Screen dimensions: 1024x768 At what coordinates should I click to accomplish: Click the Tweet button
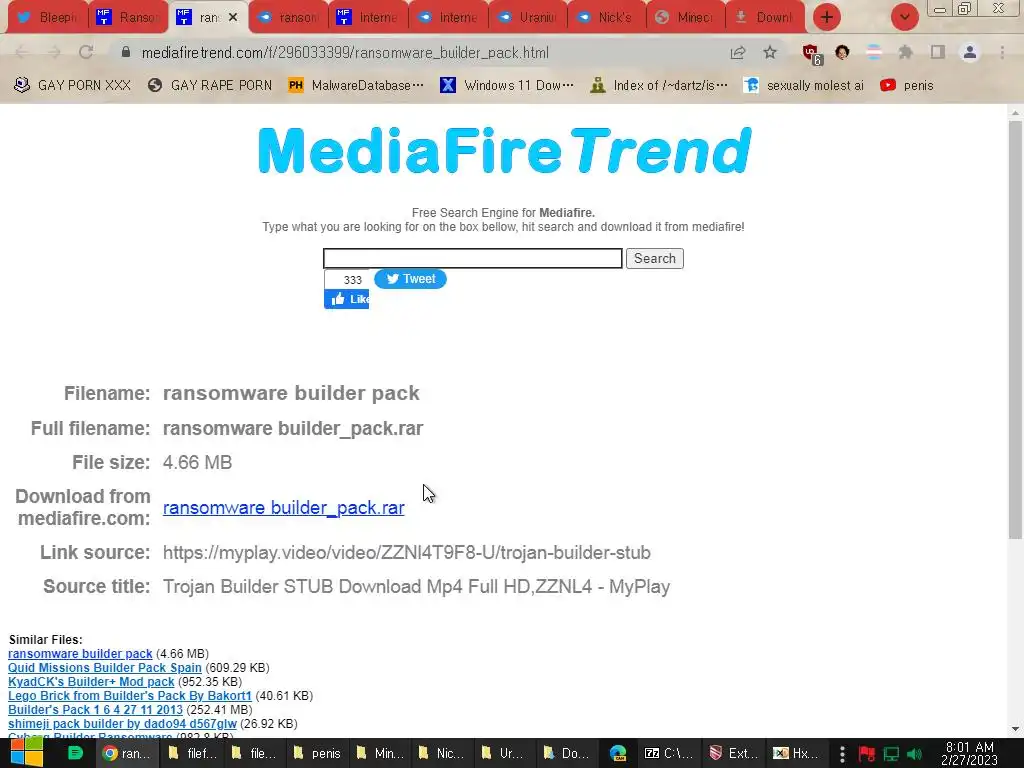click(410, 279)
